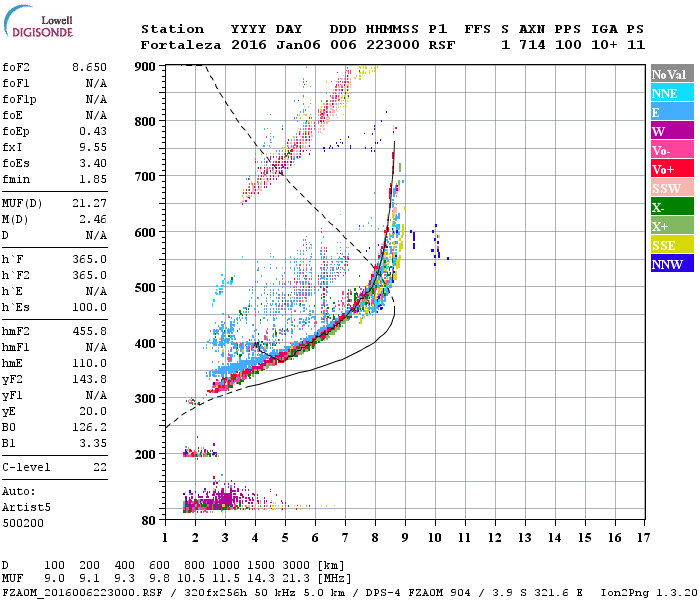
Task: Click the MUF 9.0 value in bottom table
Action: click(x=54, y=578)
